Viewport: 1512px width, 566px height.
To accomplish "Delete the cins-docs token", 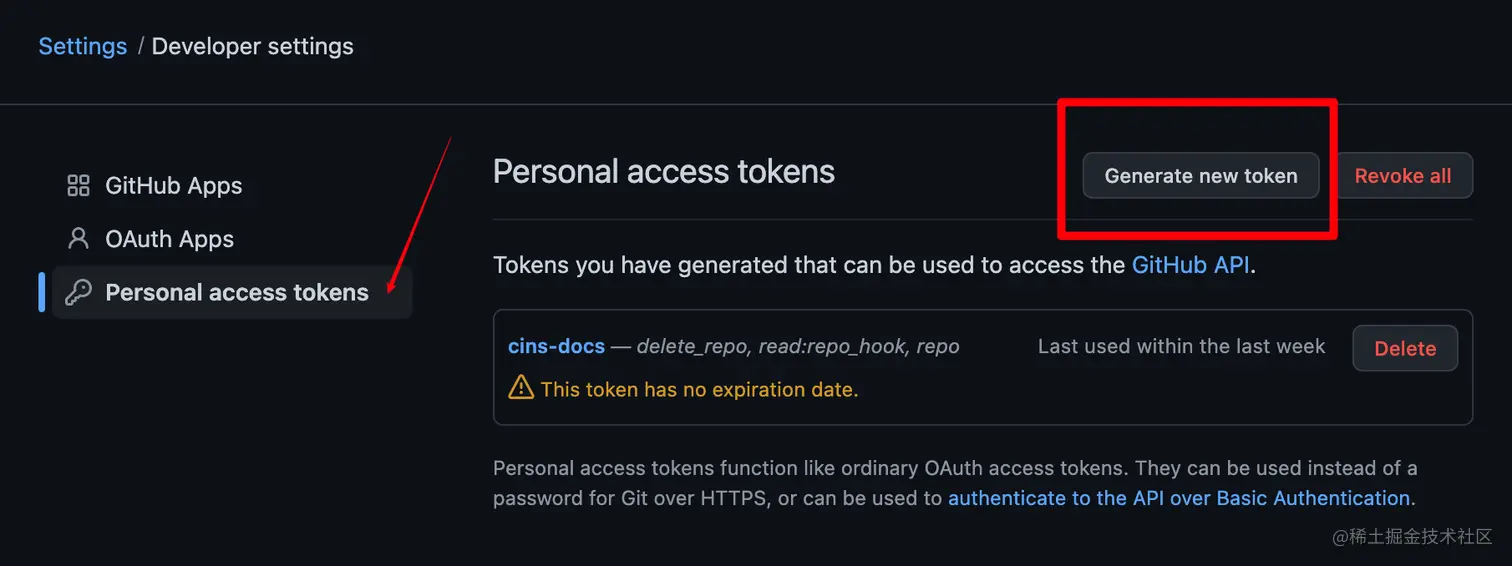I will coord(1405,349).
